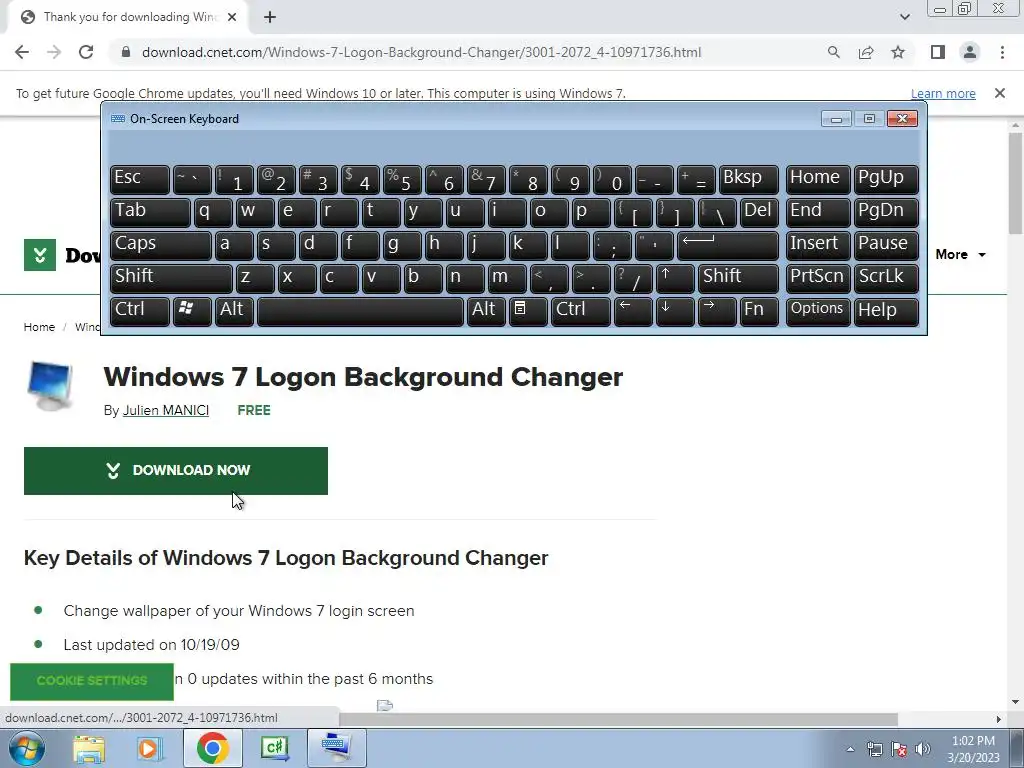Toggle Caps key on On-Screen Keyboard

161,245
